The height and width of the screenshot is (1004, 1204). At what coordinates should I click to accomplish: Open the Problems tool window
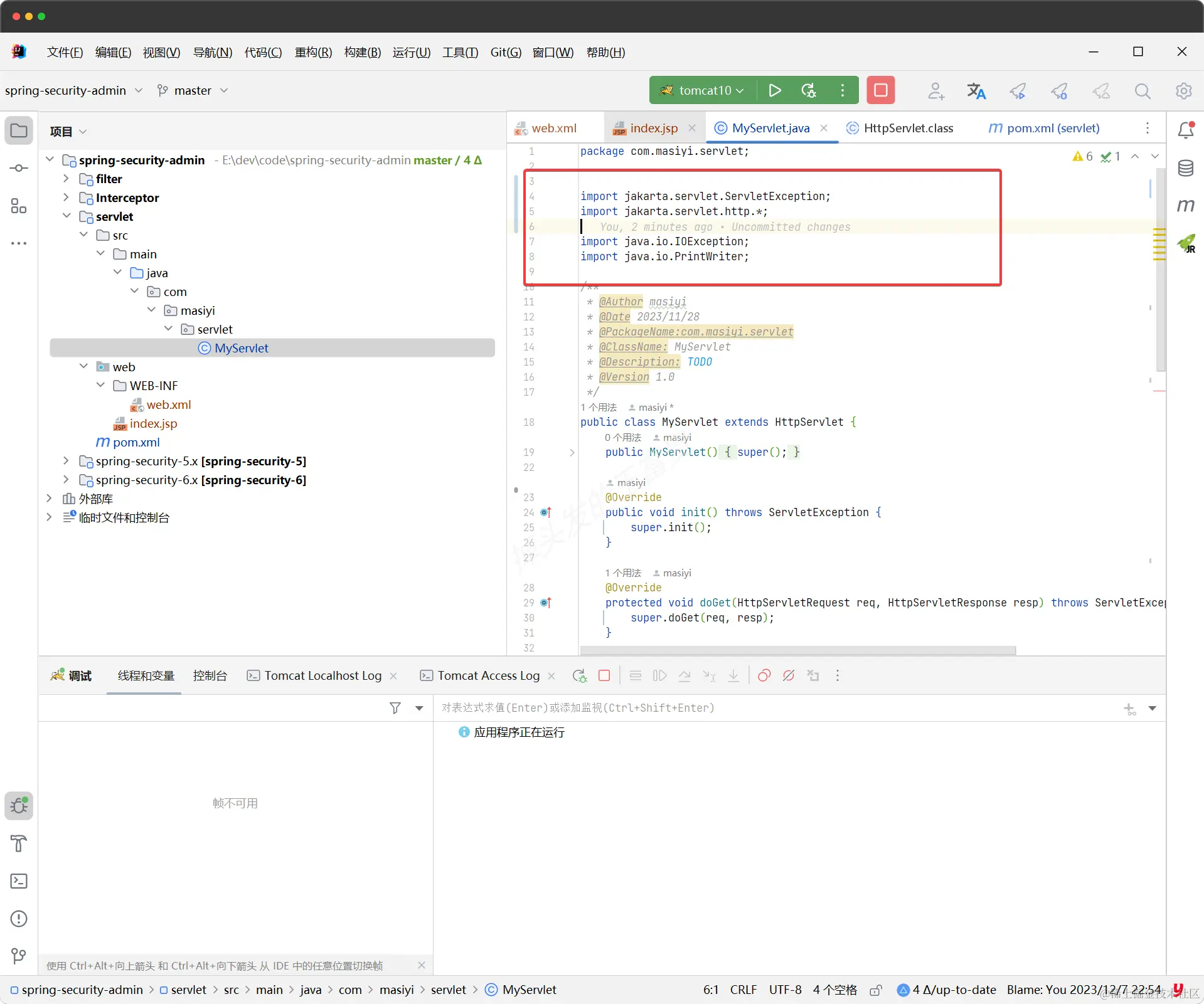pyautogui.click(x=19, y=919)
